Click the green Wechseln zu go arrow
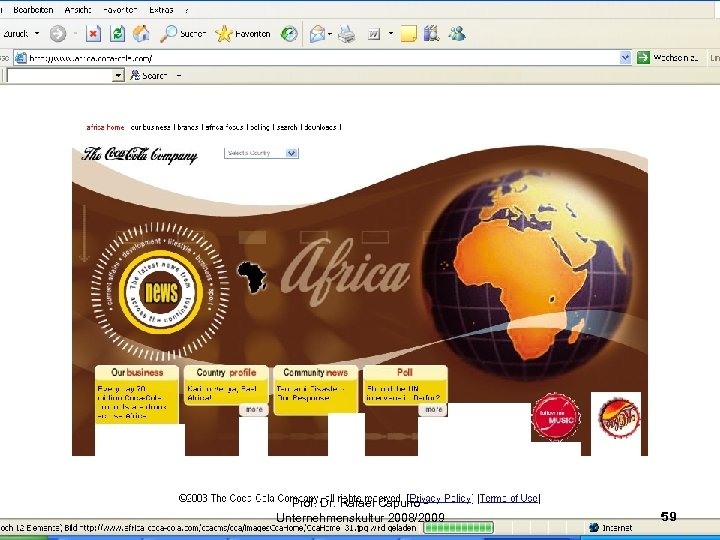 (643, 58)
